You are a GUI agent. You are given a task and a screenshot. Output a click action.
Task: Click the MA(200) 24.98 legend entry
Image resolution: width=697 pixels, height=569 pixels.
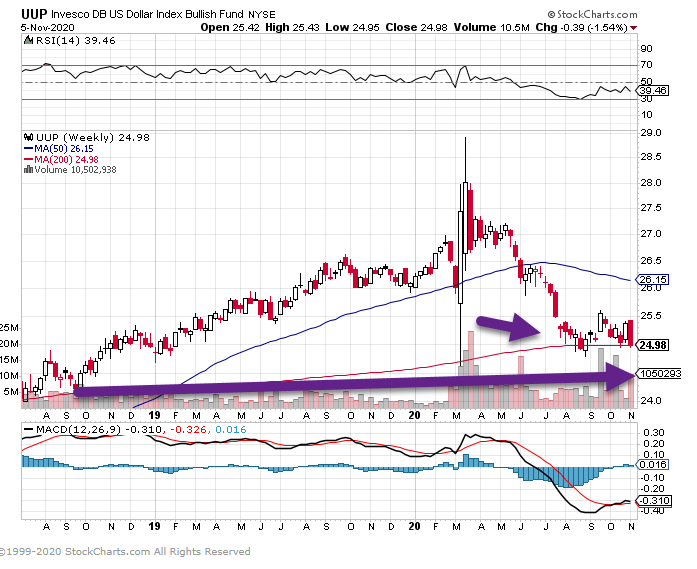pyautogui.click(x=61, y=160)
